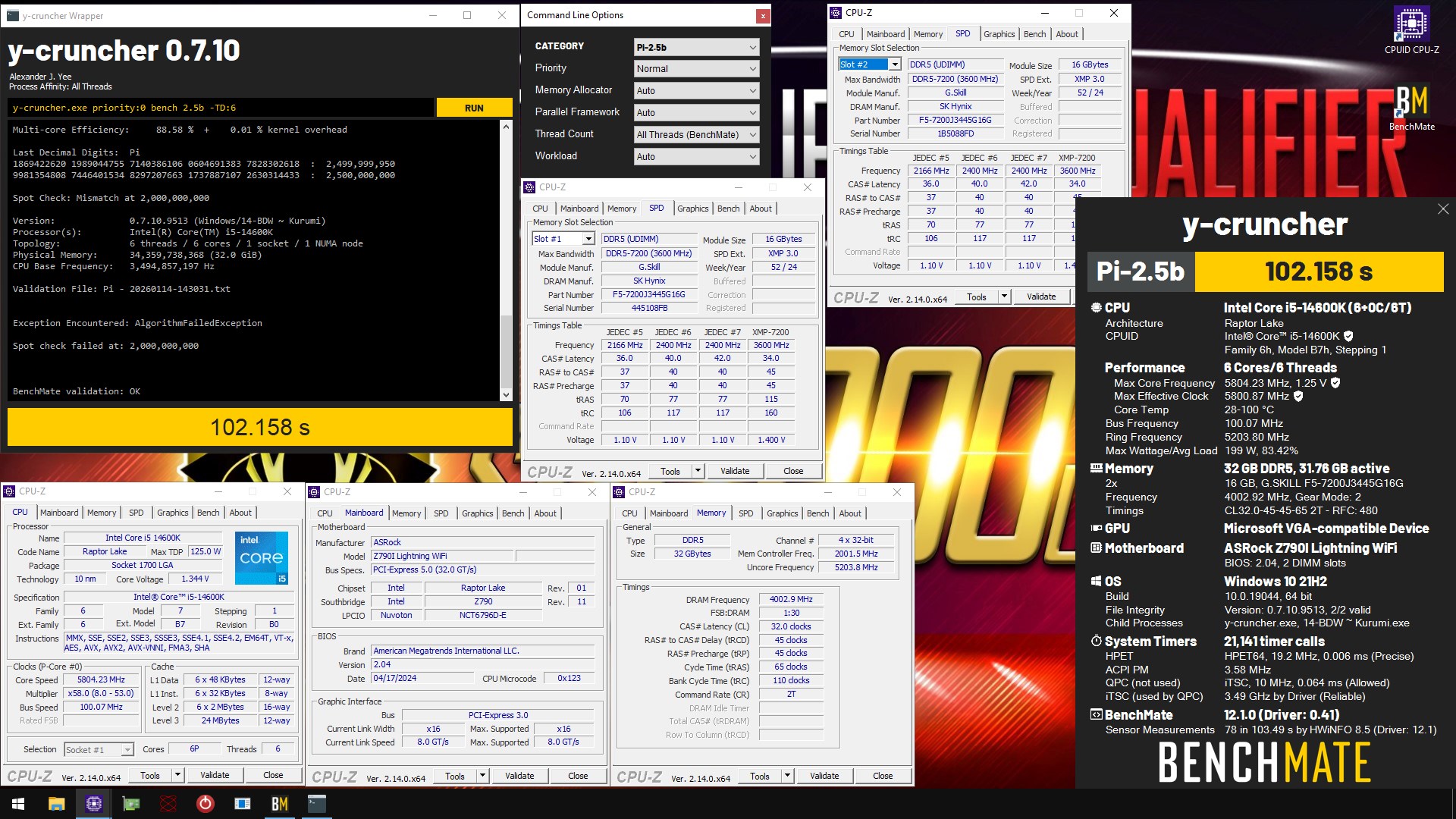
Task: Open the CATEGORY dropdown showing Pi-2.5b
Action: click(x=696, y=47)
